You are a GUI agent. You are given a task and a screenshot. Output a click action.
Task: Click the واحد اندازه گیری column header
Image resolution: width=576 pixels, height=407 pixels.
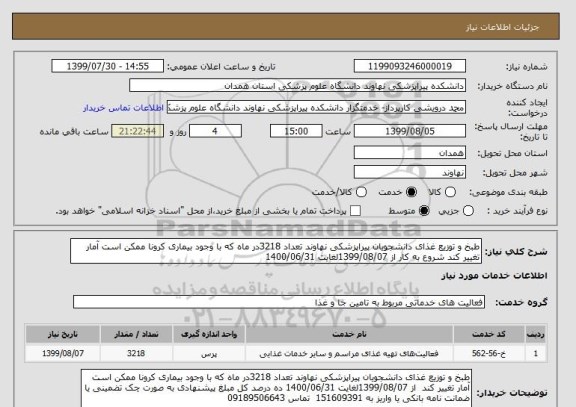[x=209, y=334]
